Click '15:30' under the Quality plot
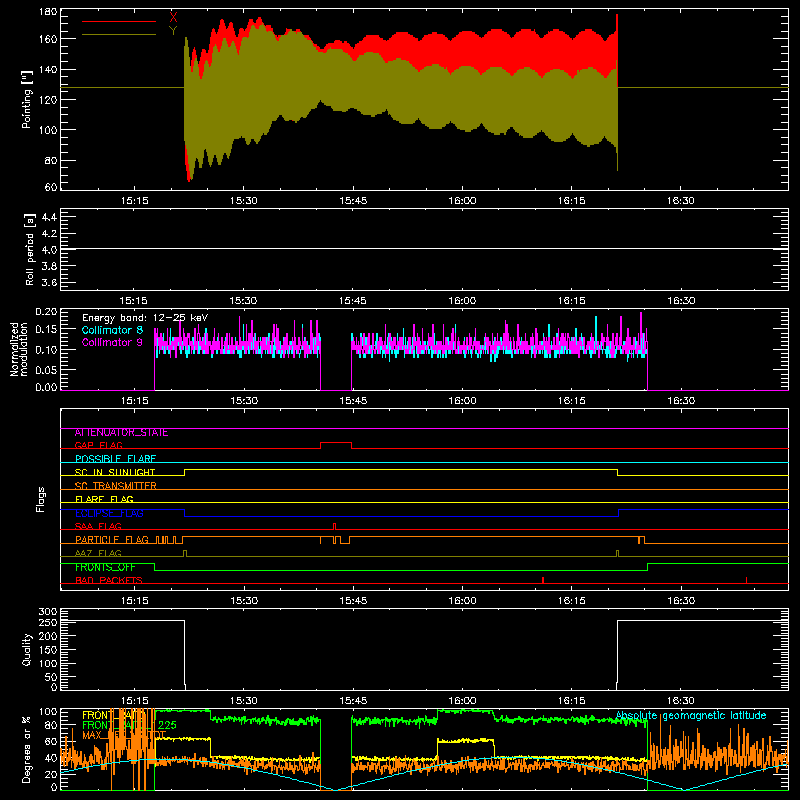This screenshot has height=800, width=800. coord(243,701)
